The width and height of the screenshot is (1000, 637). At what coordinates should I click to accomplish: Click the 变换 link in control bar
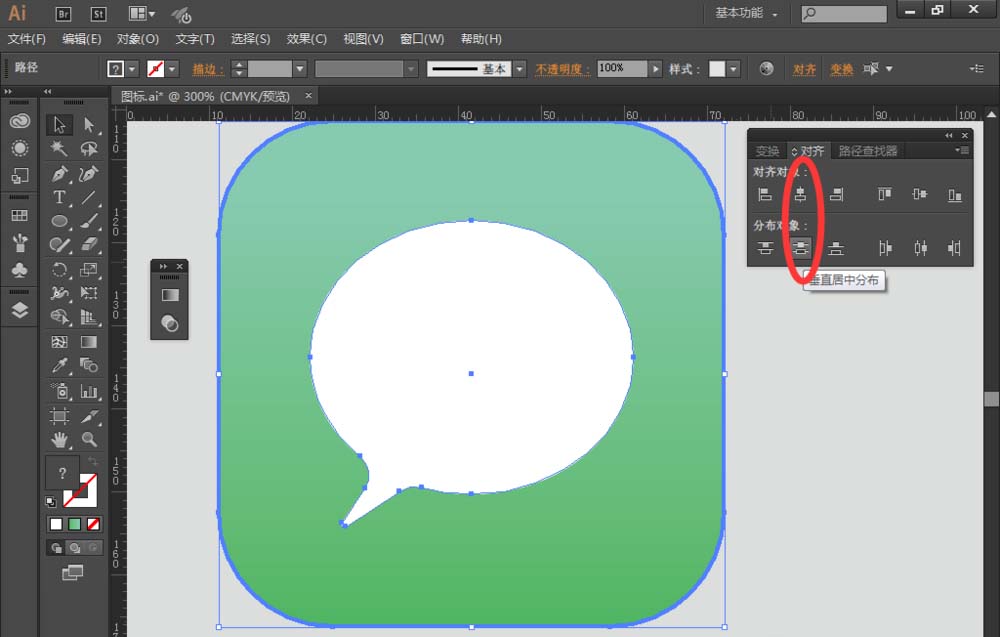pos(845,68)
